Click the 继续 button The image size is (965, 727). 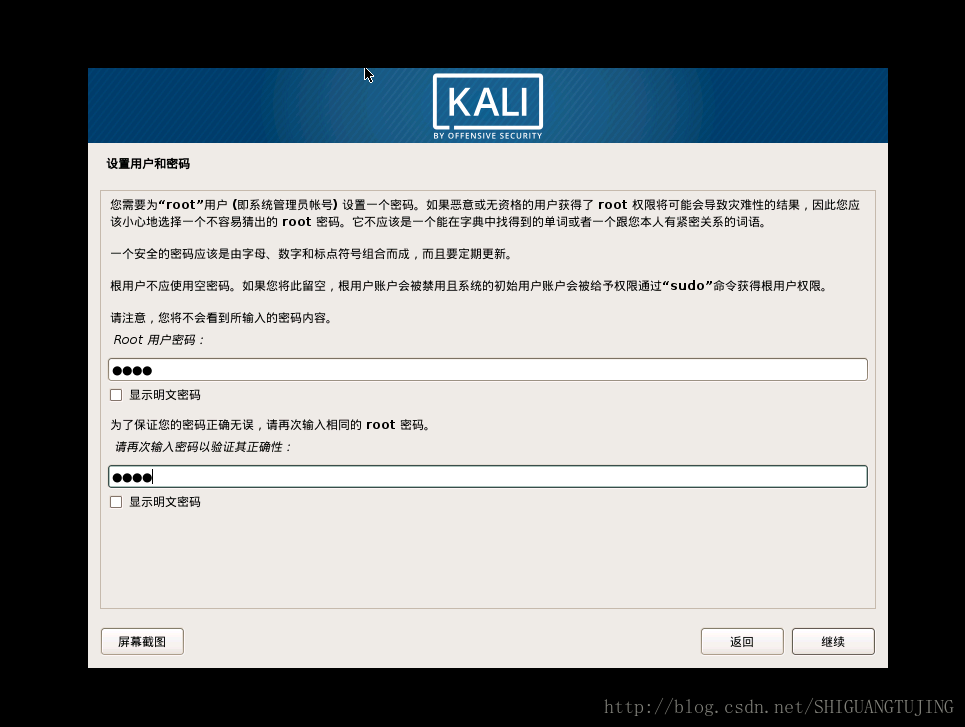pos(833,641)
